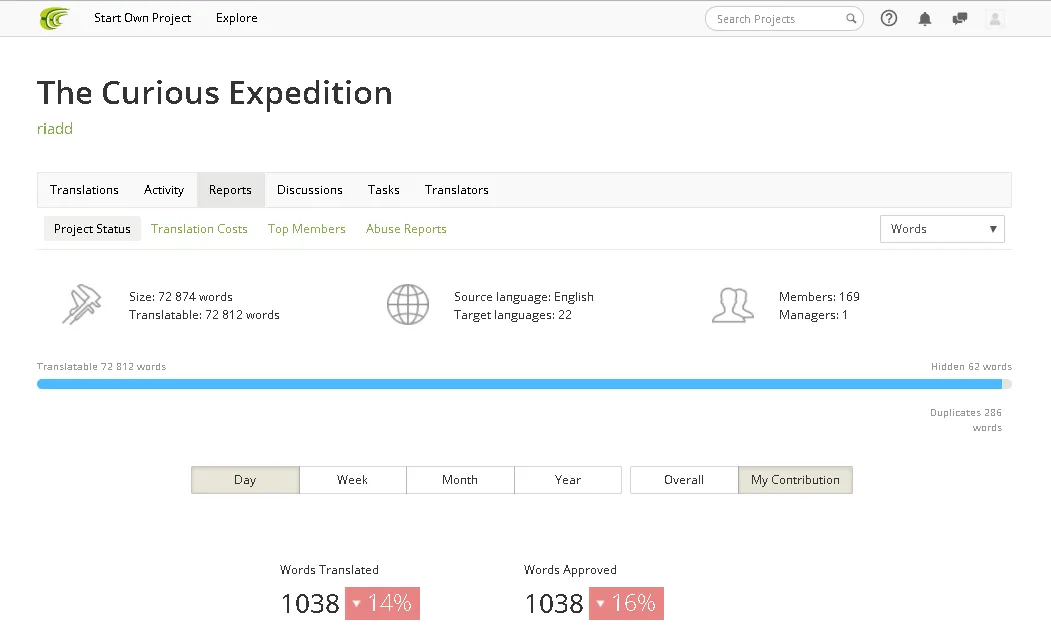Open Start Own Project menu item

coord(142,18)
